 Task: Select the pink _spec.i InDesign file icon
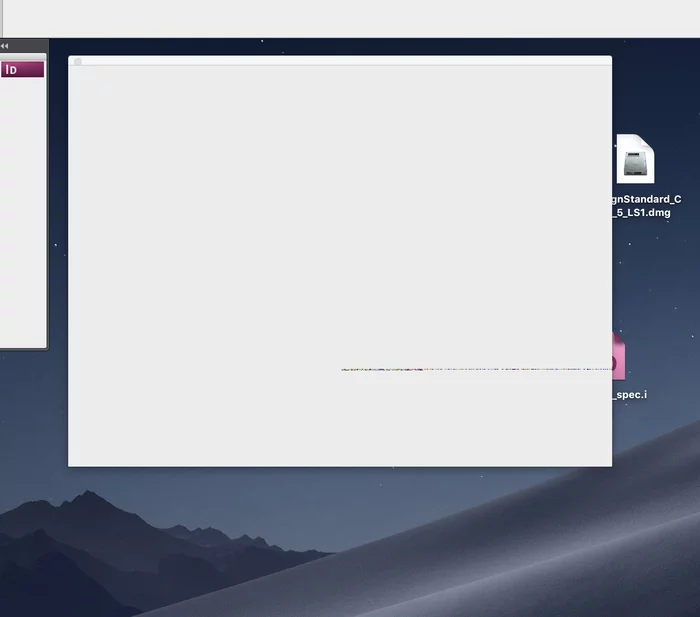619,356
